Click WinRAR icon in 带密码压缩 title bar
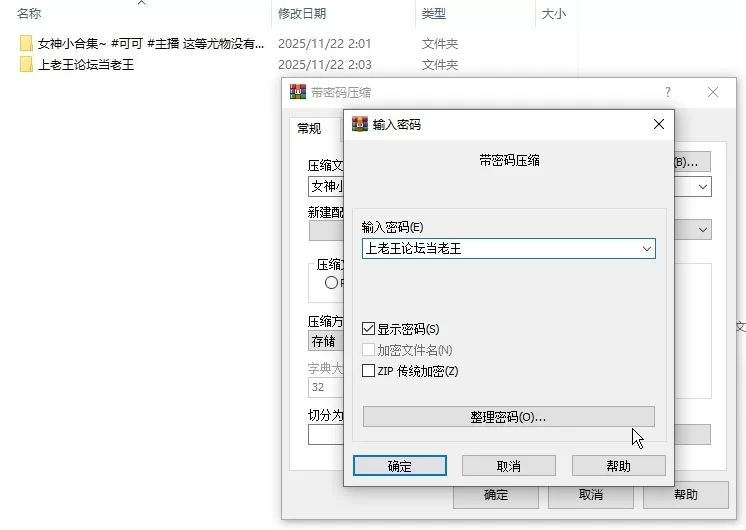 (298, 92)
